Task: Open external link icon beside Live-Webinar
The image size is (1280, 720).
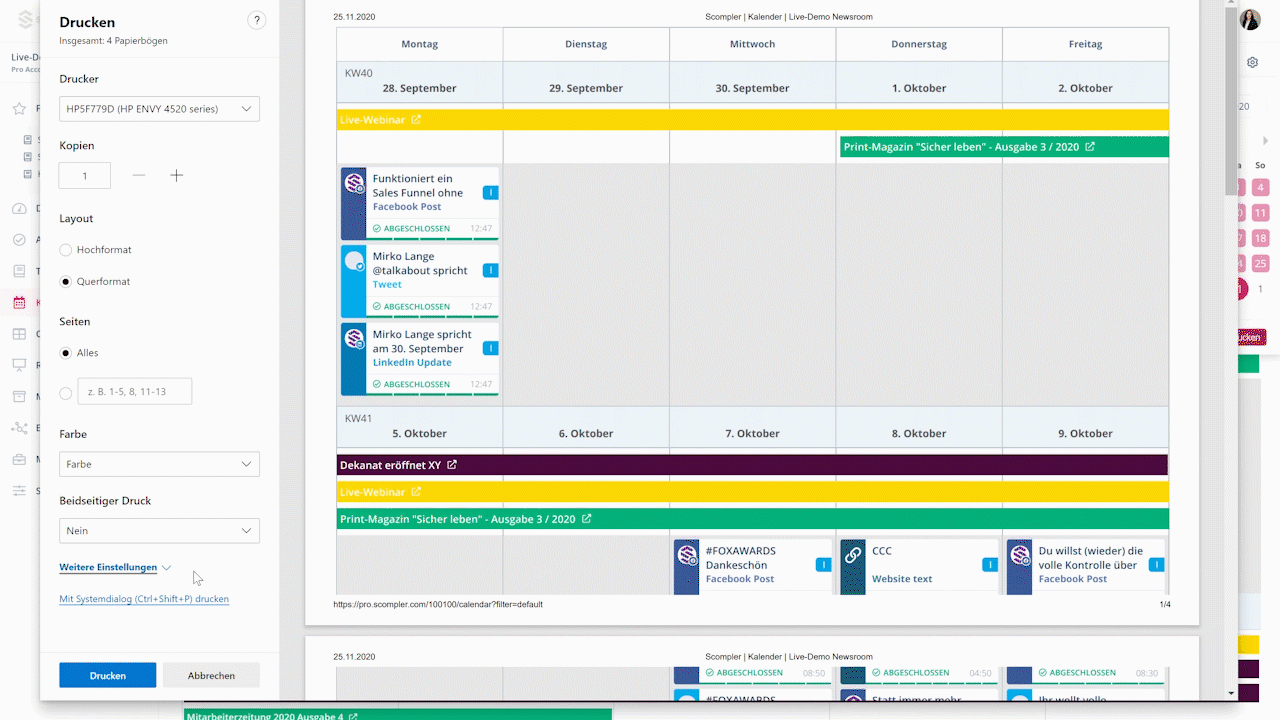Action: point(416,120)
